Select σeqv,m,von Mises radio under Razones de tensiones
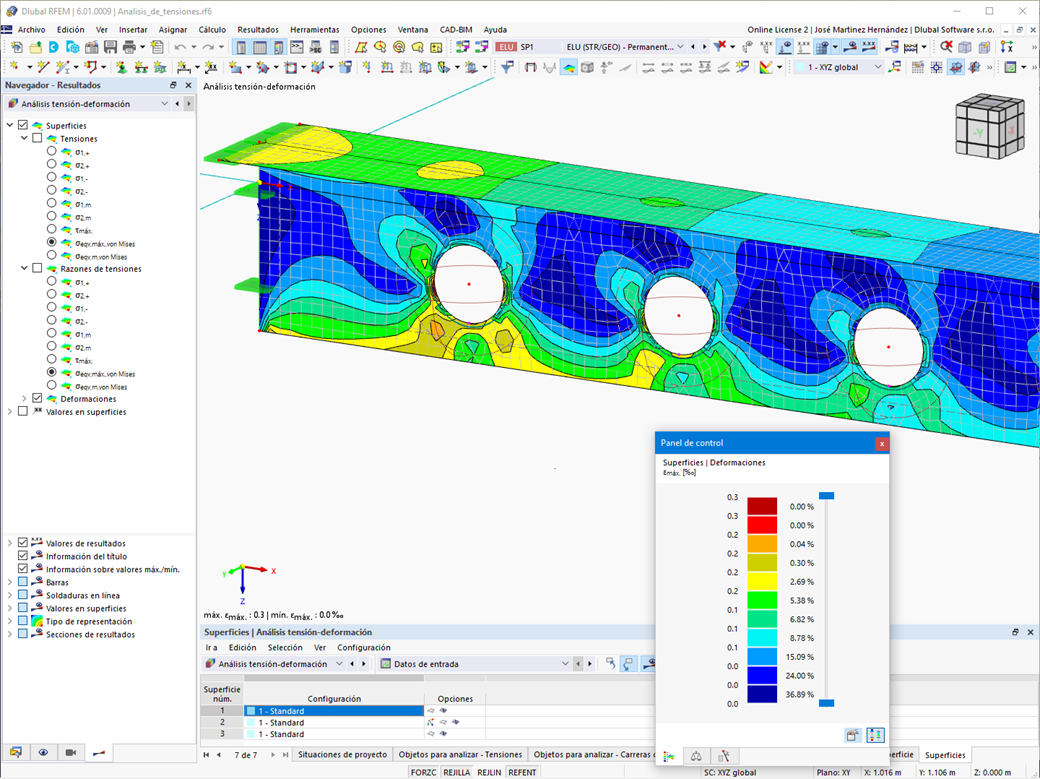The width and height of the screenshot is (1040, 779). (x=52, y=386)
